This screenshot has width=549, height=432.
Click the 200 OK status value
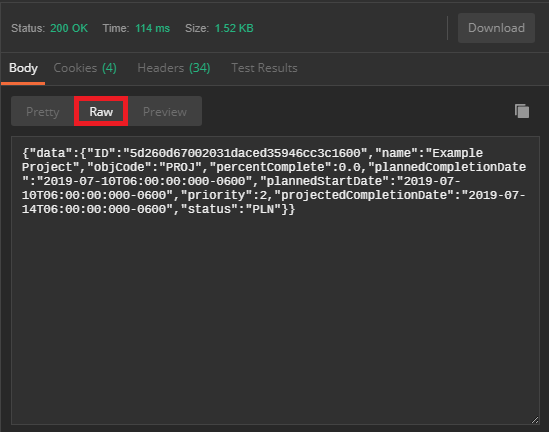(x=69, y=28)
